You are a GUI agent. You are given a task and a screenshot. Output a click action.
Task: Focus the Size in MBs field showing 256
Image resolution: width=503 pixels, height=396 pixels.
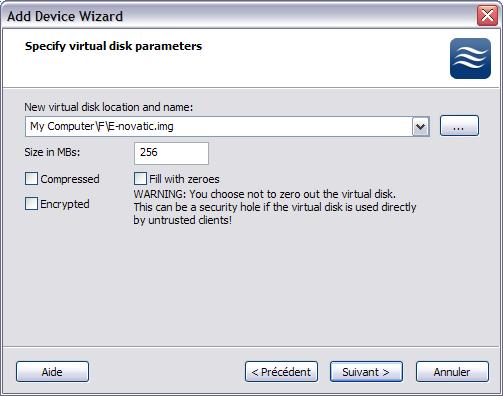pos(171,153)
